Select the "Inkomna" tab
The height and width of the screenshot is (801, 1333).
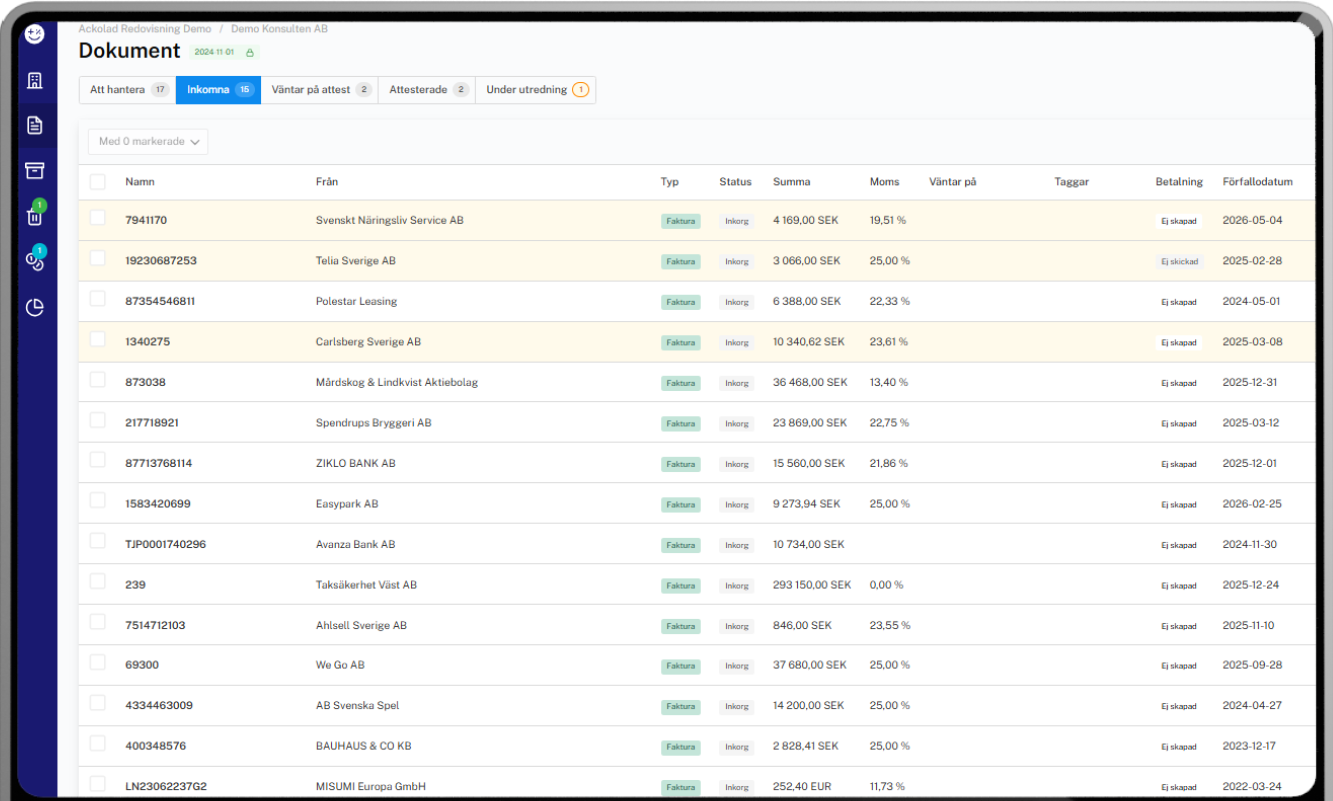pyautogui.click(x=219, y=90)
